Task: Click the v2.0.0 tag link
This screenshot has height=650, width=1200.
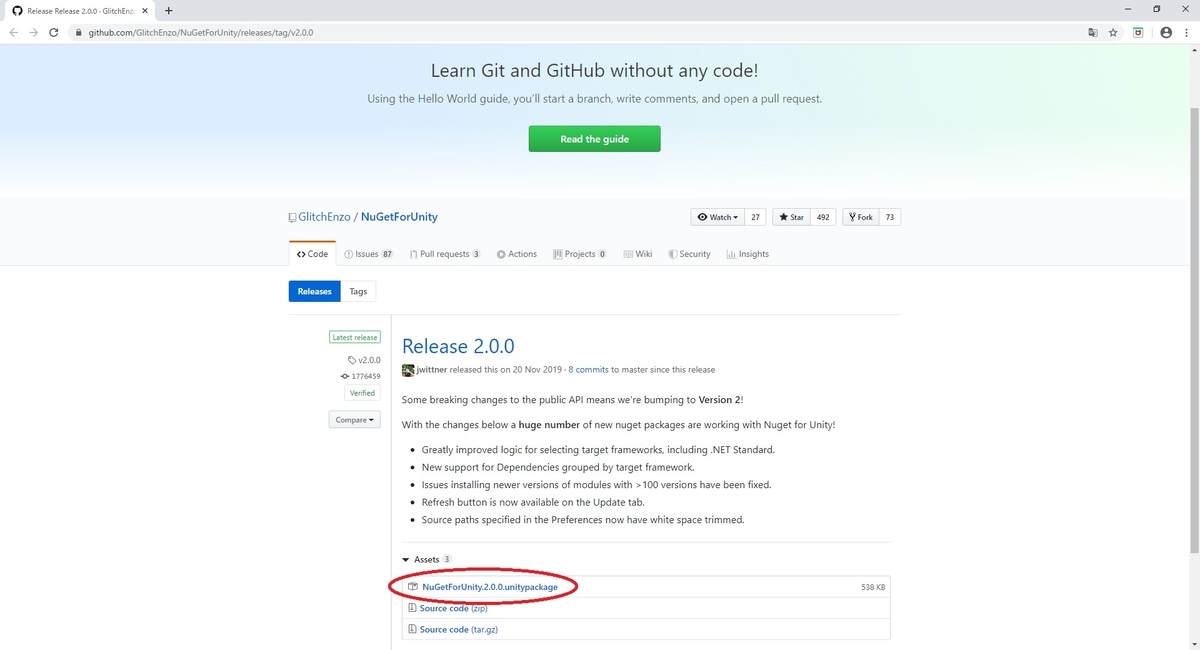Action: click(364, 360)
